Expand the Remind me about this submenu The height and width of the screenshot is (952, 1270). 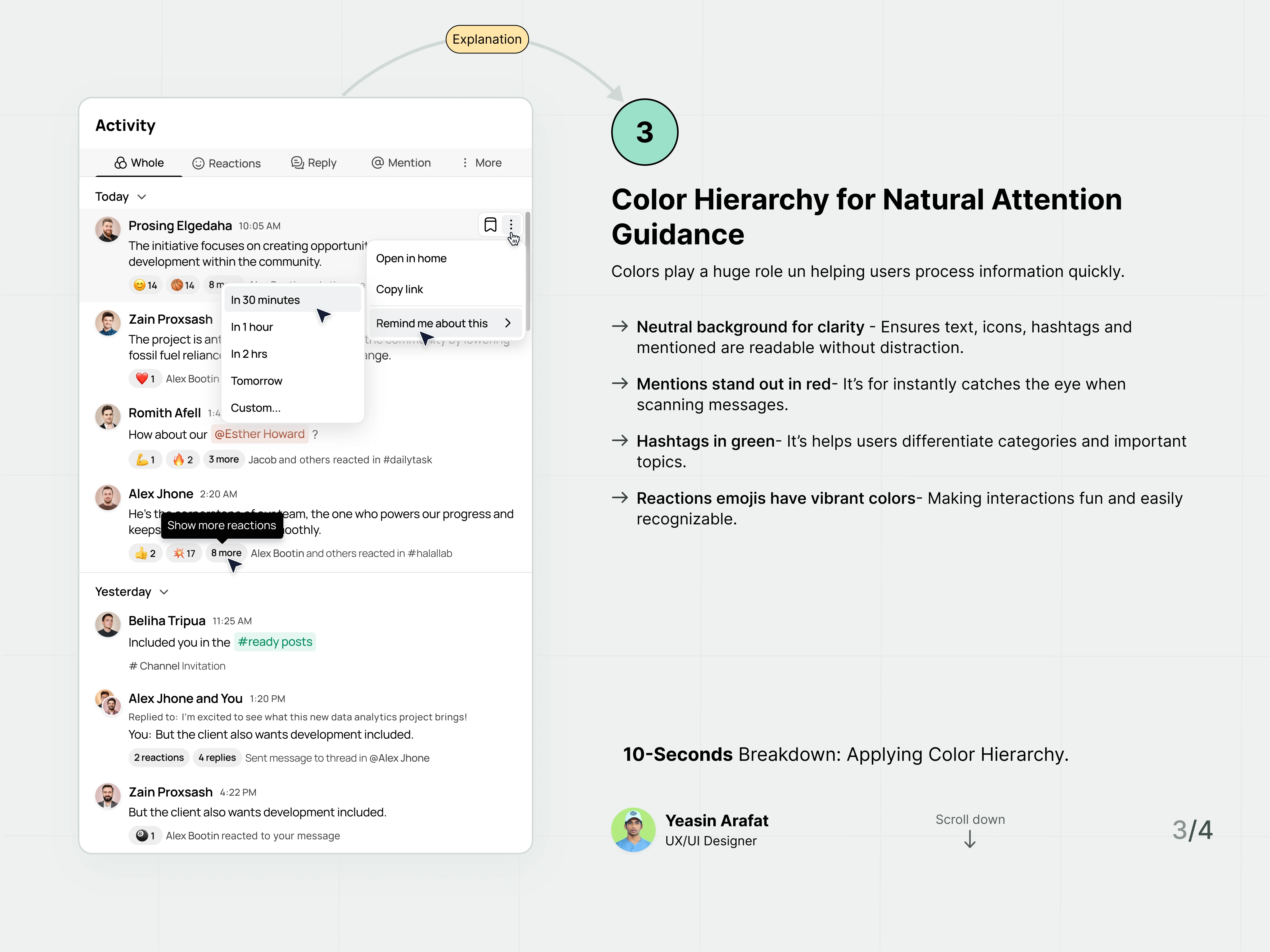(446, 323)
